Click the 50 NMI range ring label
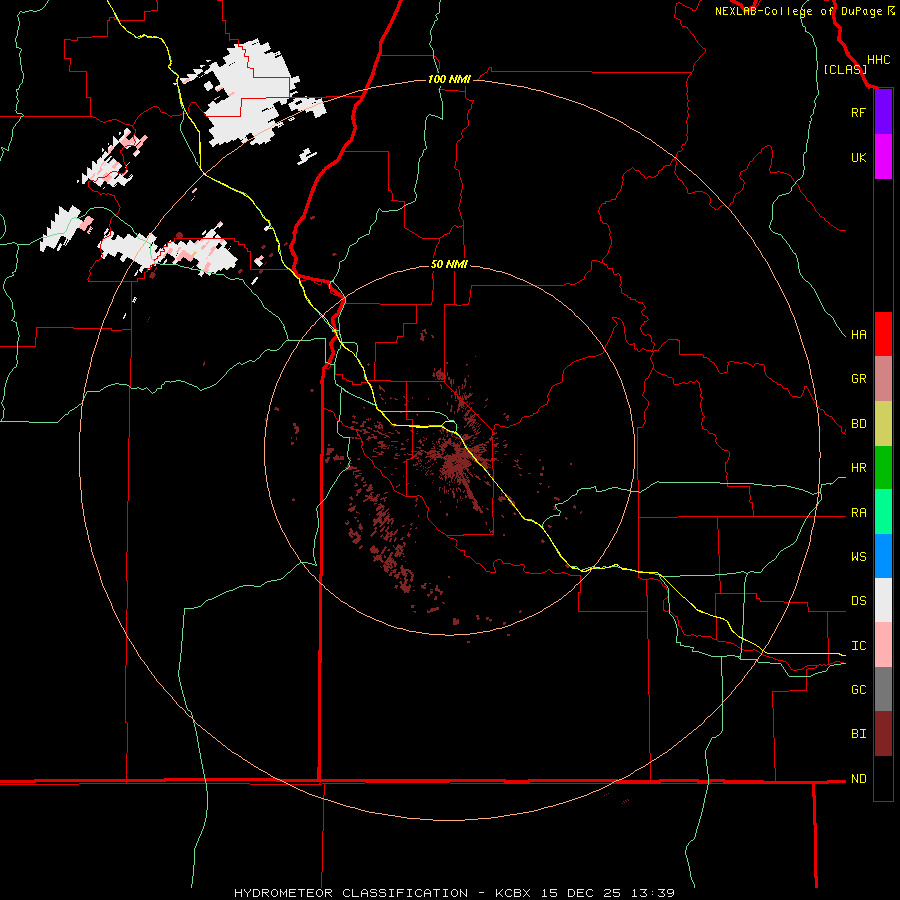Screen dimensions: 900x900 tap(449, 264)
